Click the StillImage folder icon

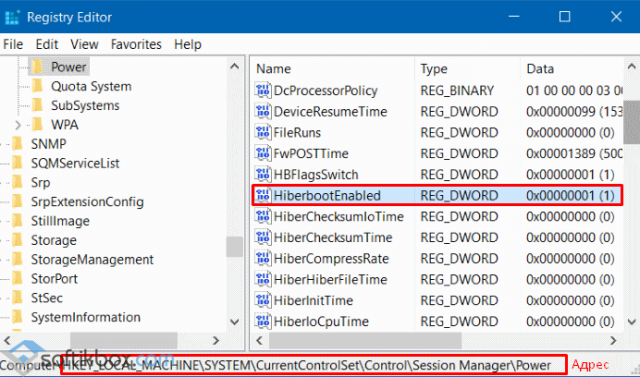[x=18, y=221]
